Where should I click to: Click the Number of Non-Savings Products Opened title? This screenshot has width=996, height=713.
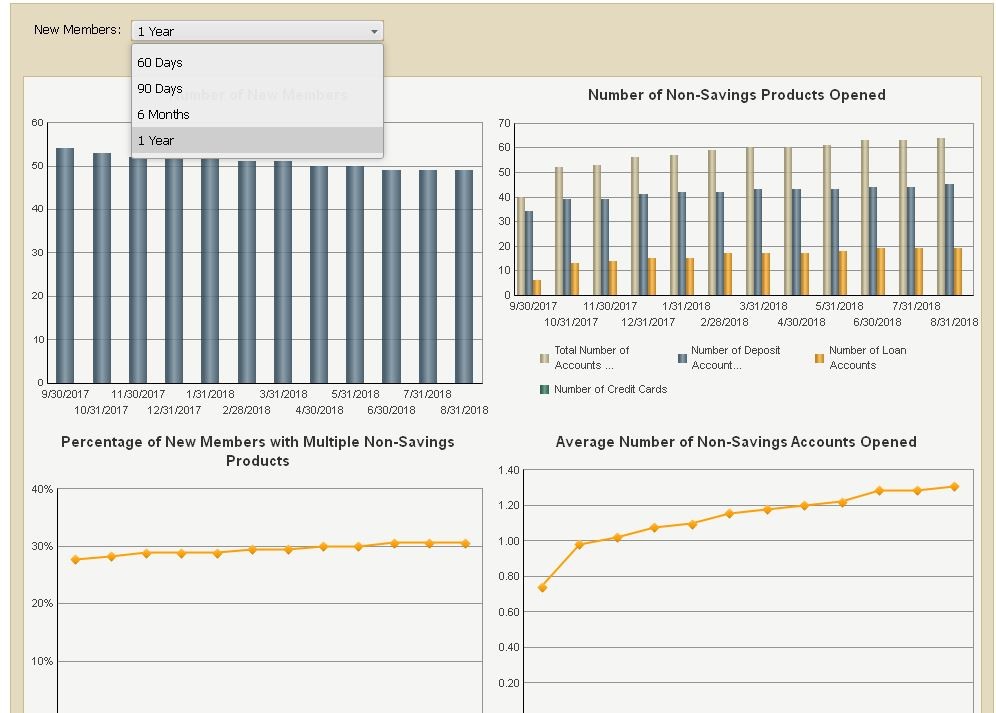click(736, 95)
